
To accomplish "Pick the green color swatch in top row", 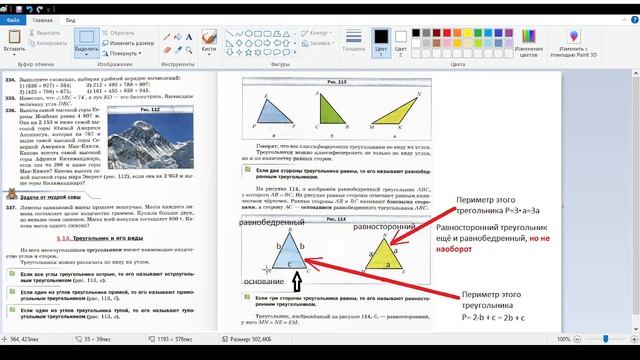I will (478, 33).
